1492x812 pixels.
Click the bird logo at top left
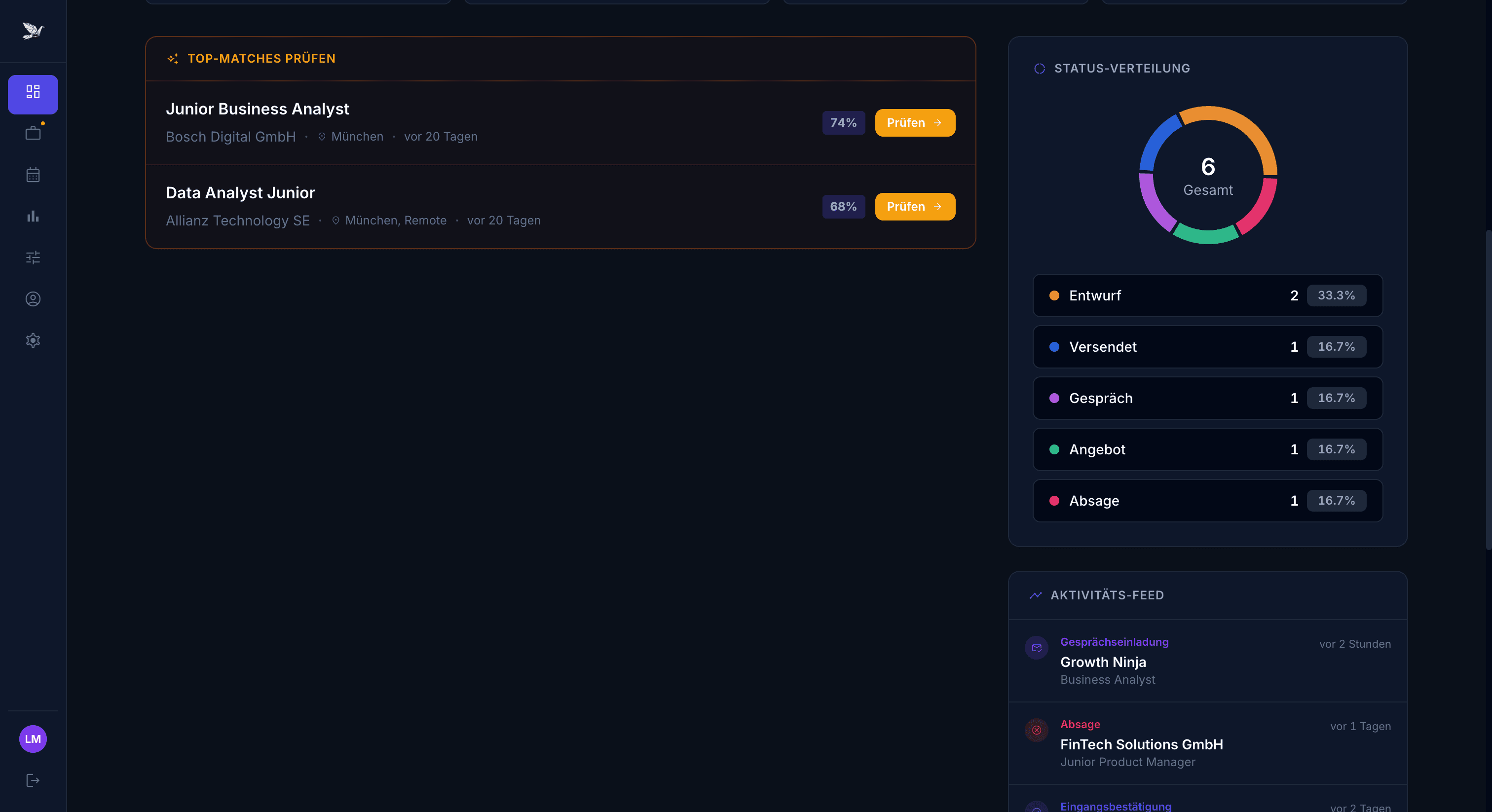pos(33,30)
